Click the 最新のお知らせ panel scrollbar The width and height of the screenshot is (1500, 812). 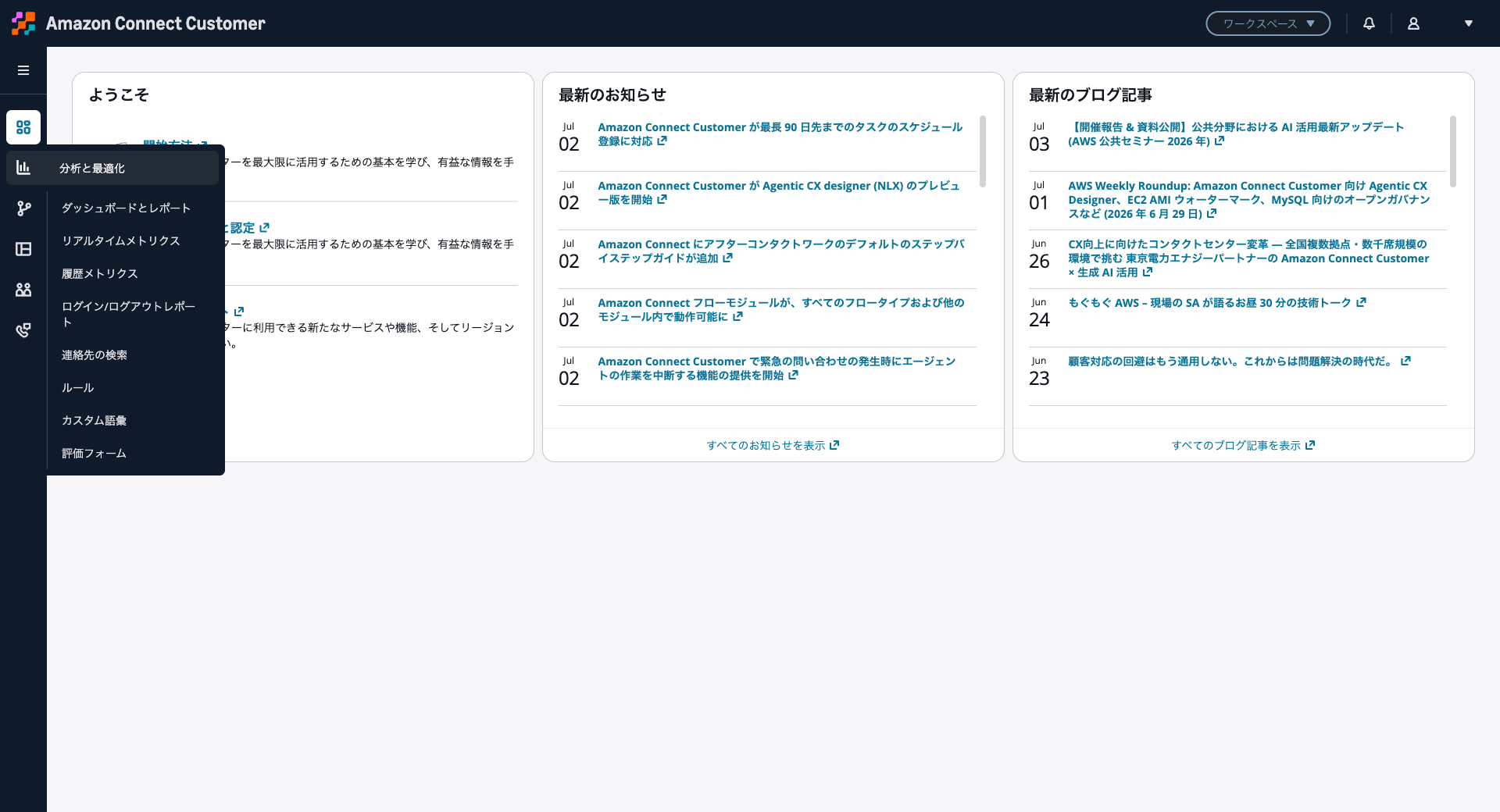point(983,151)
